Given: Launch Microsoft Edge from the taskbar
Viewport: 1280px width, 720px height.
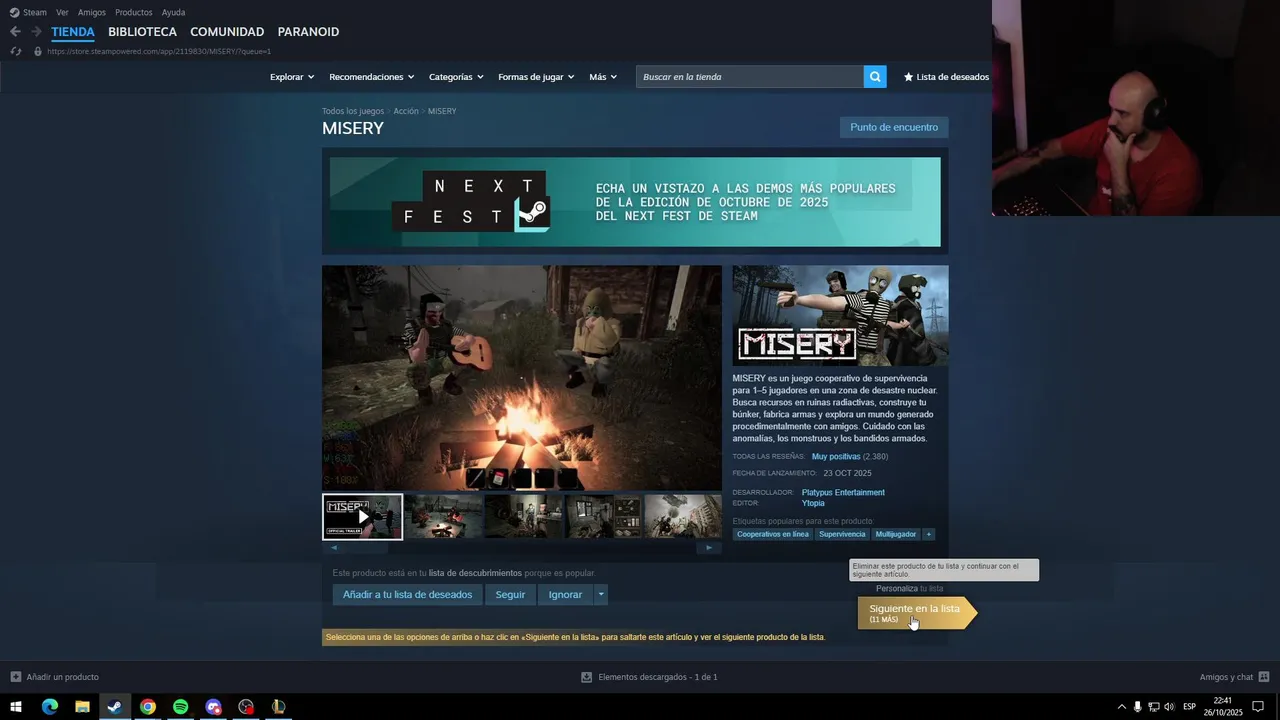Looking at the screenshot, I should (x=49, y=707).
